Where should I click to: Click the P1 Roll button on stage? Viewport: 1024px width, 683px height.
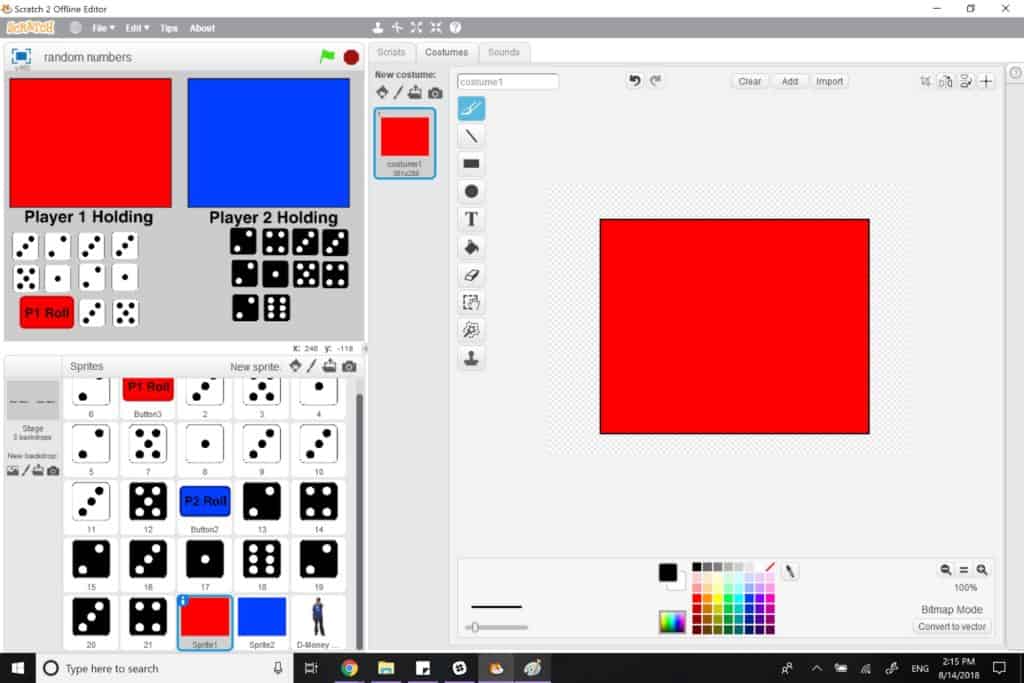click(x=47, y=313)
